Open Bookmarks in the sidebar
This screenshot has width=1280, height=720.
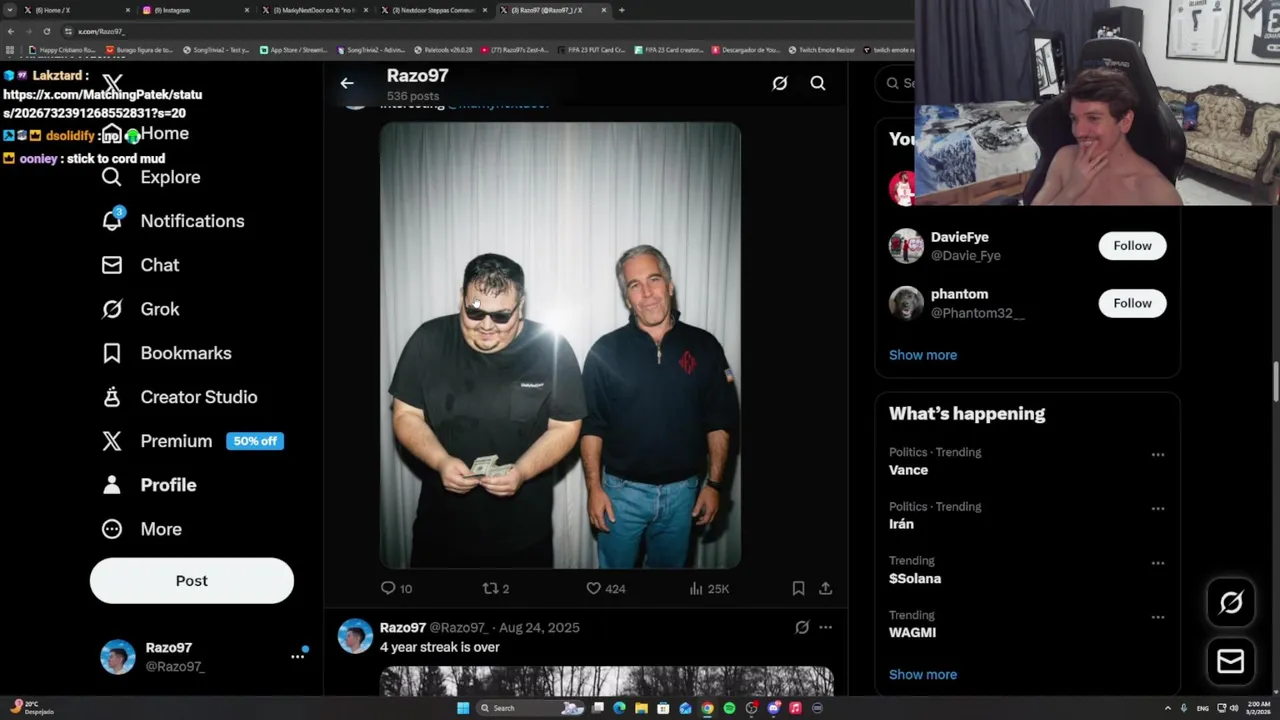166,353
